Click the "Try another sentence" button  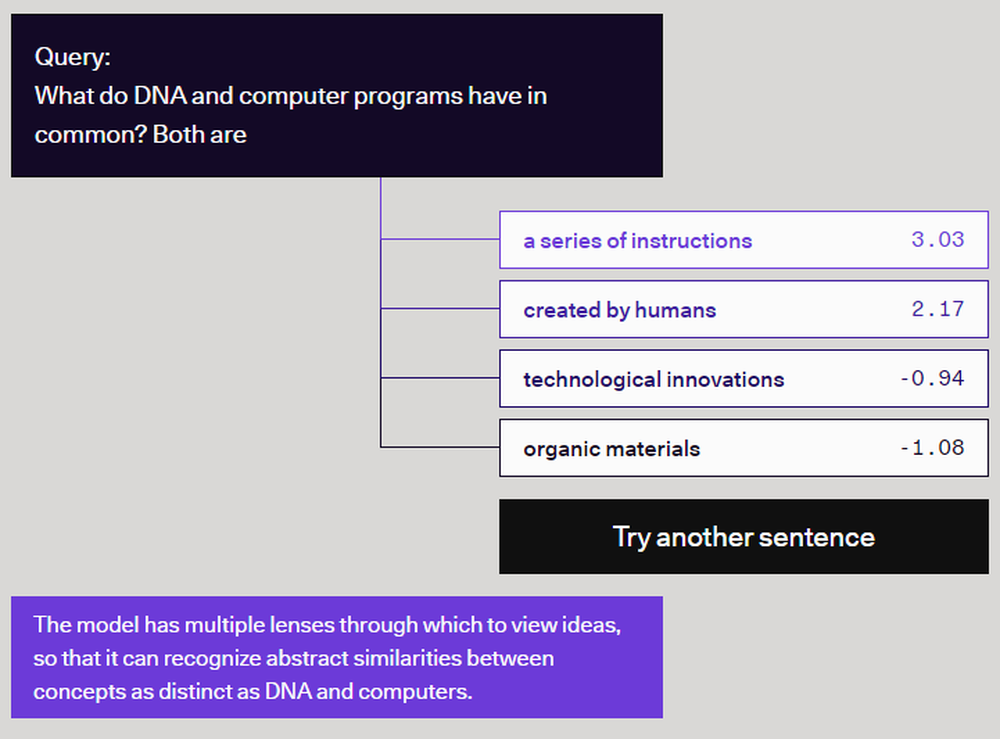pyautogui.click(x=743, y=537)
